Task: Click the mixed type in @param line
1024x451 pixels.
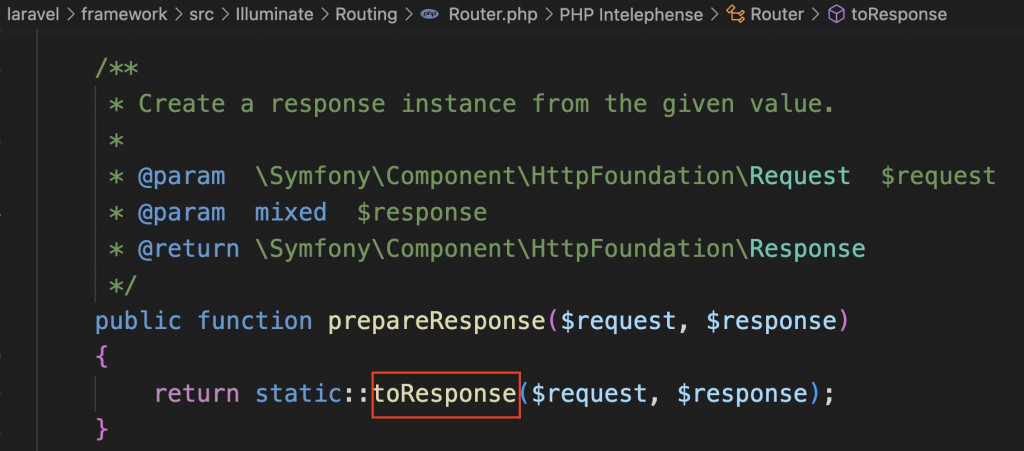Action: click(x=291, y=213)
